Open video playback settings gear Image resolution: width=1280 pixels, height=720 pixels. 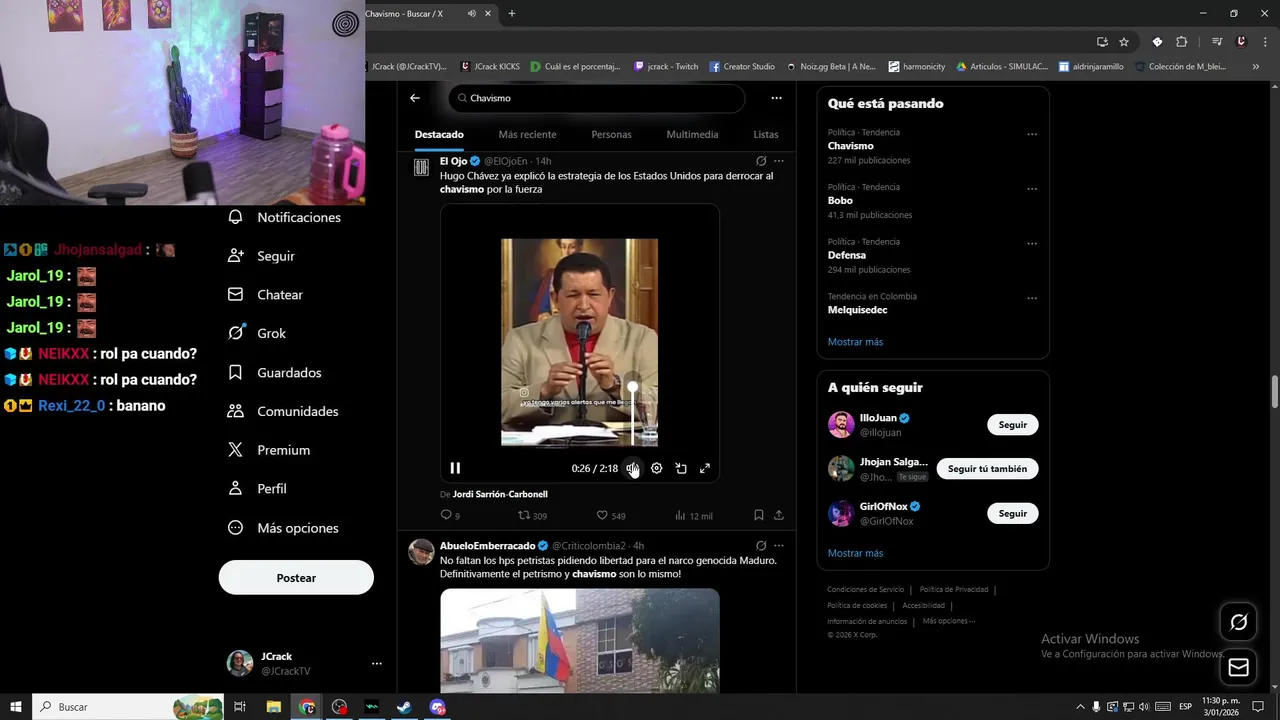[656, 468]
